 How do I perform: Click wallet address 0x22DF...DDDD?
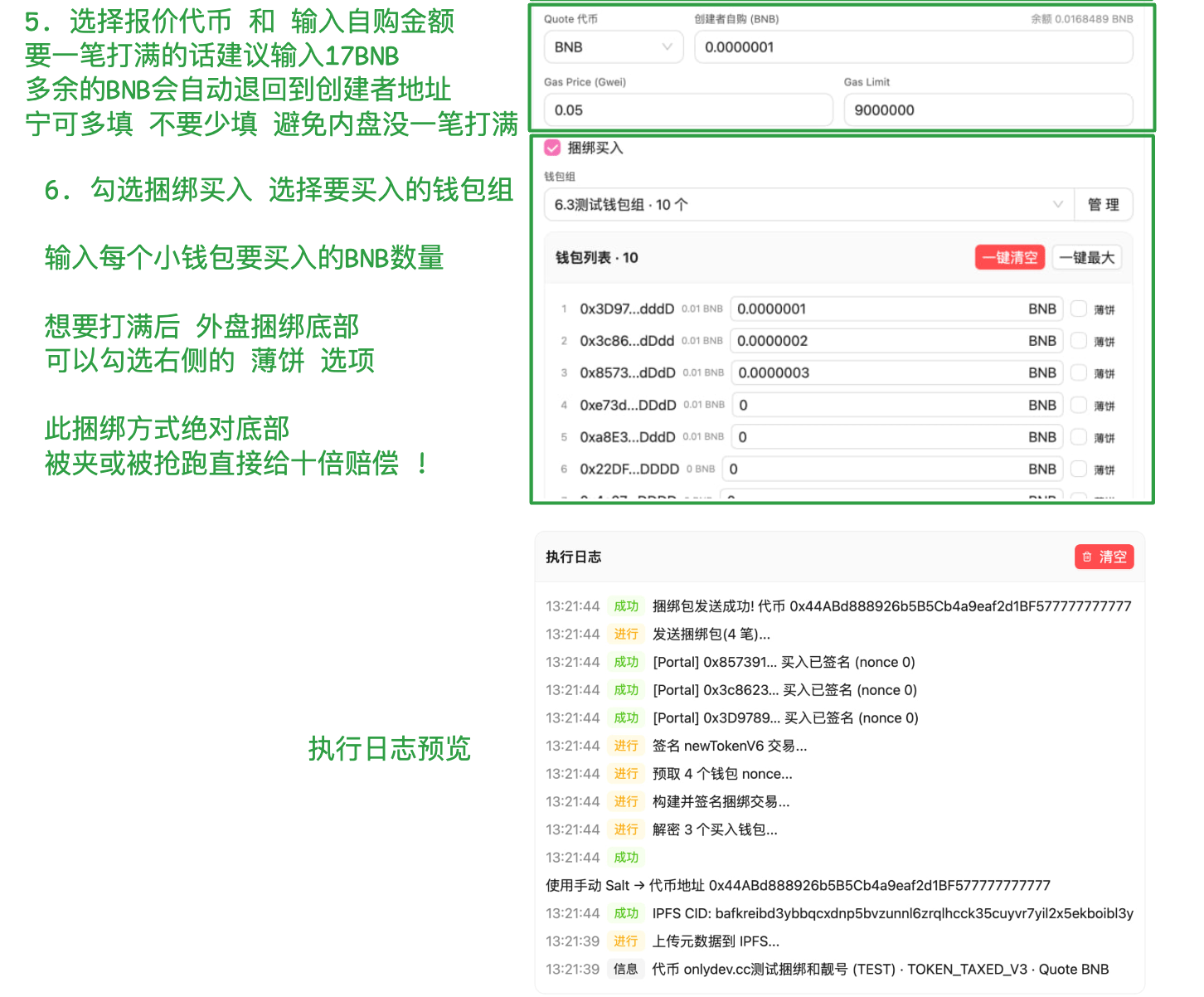coord(629,469)
